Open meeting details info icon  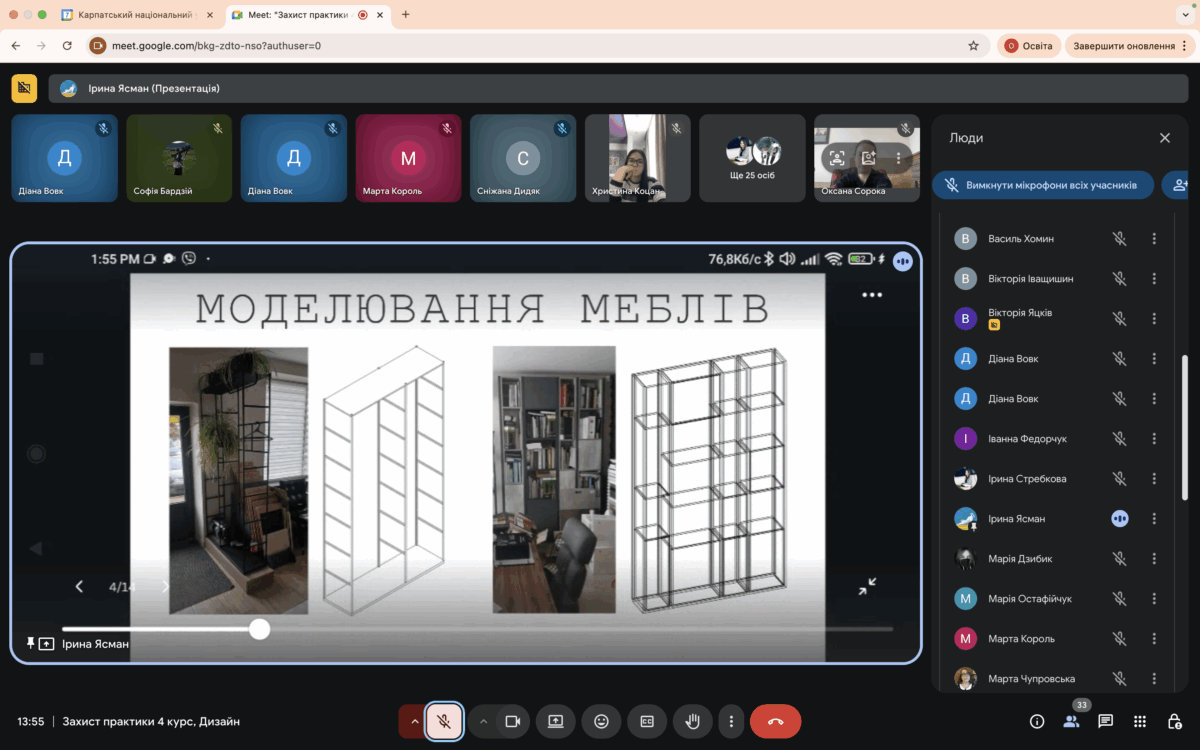(x=1037, y=721)
